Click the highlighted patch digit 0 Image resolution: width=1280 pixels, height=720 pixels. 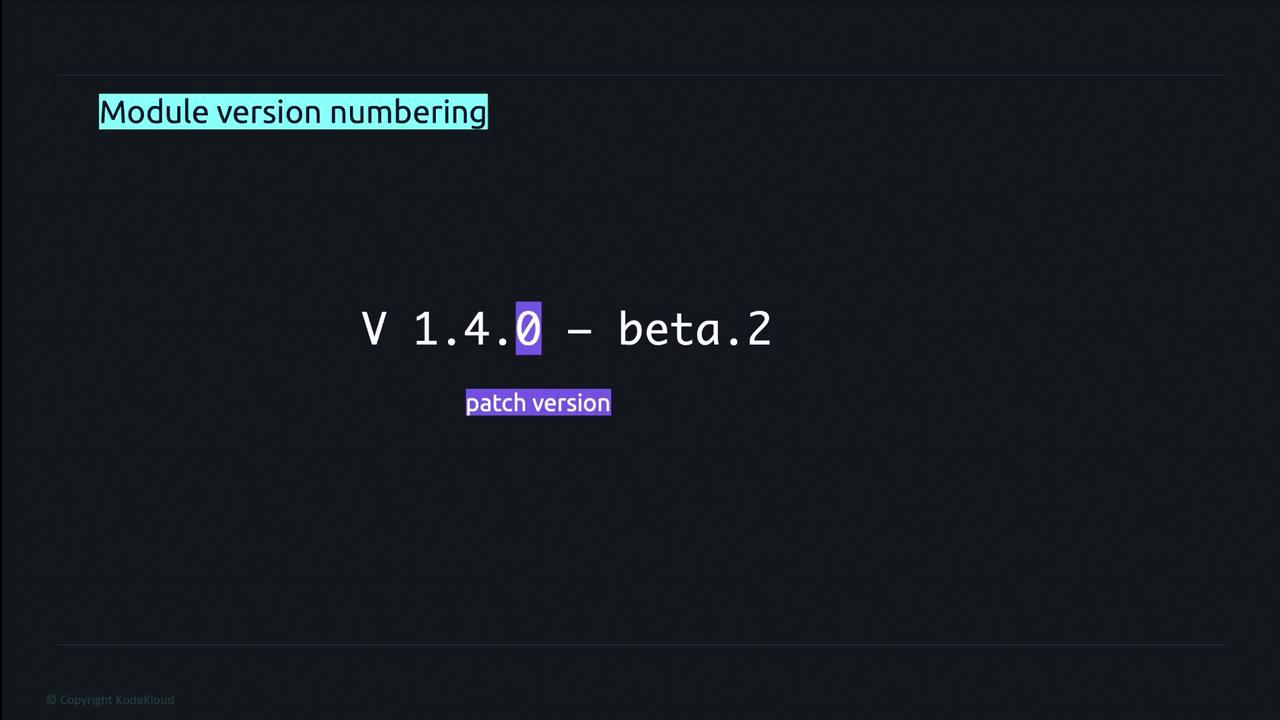(x=528, y=329)
